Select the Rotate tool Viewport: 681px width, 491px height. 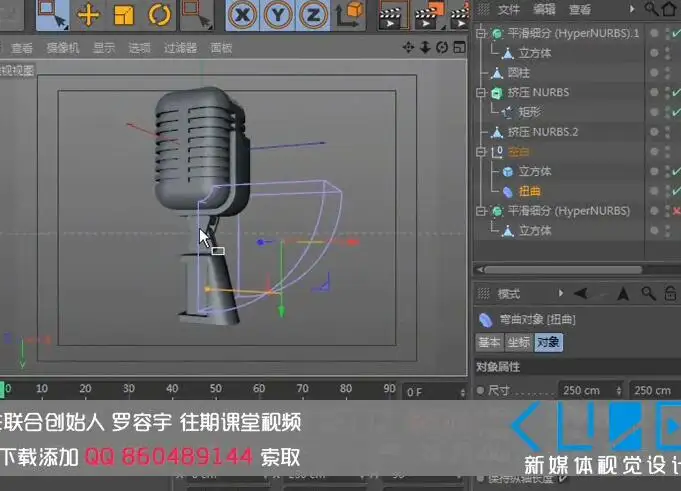click(159, 15)
